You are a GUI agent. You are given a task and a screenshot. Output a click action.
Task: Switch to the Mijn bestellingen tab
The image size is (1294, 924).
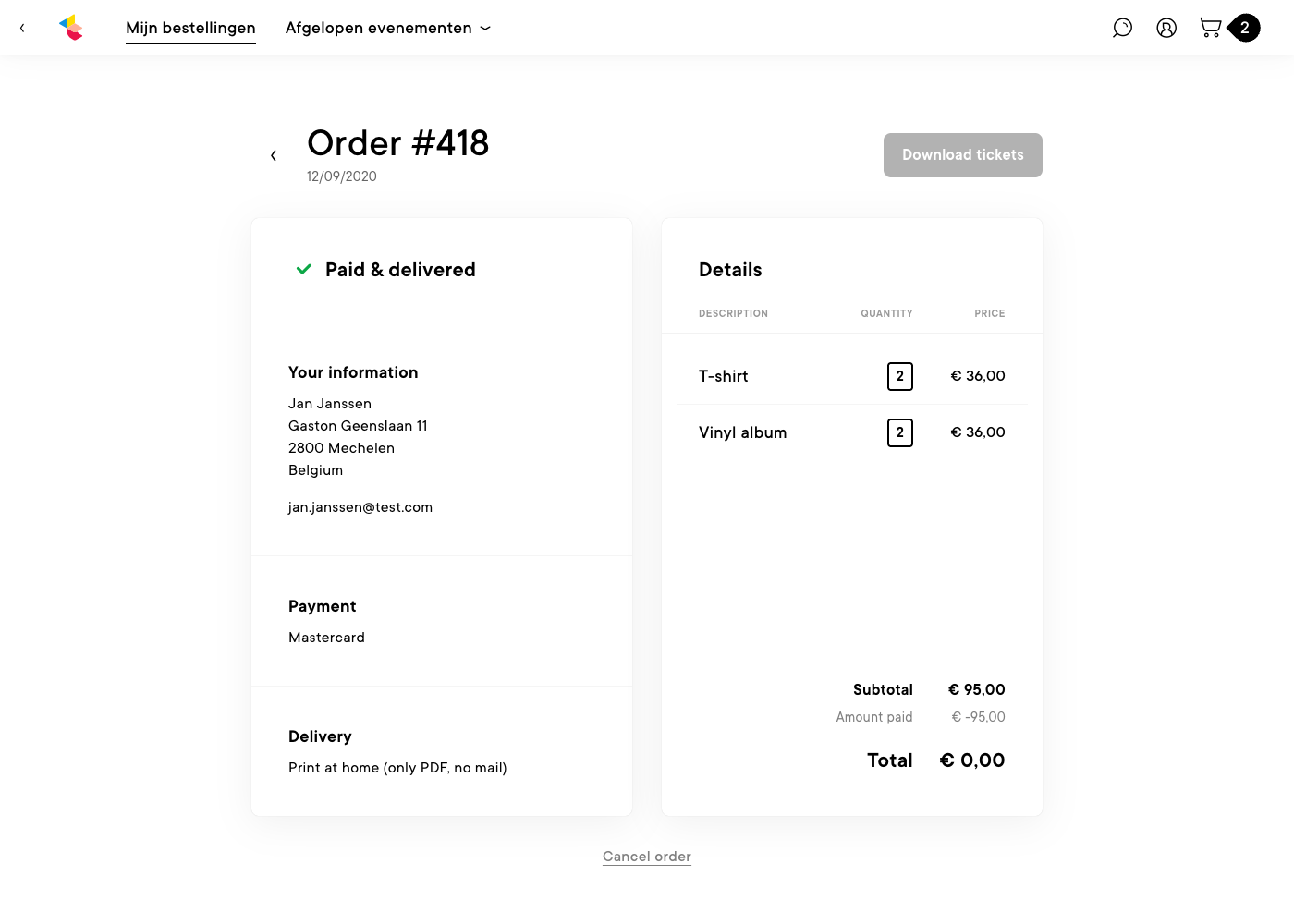click(190, 28)
